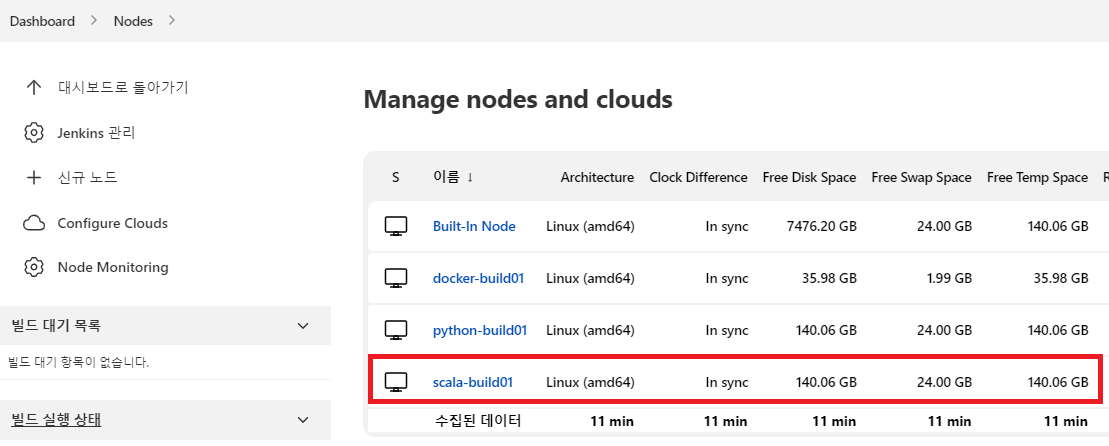Screen dimensions: 1109x446
Task: Collapse the 빌드 대기 목록 panel chevron
Action: pos(303,326)
